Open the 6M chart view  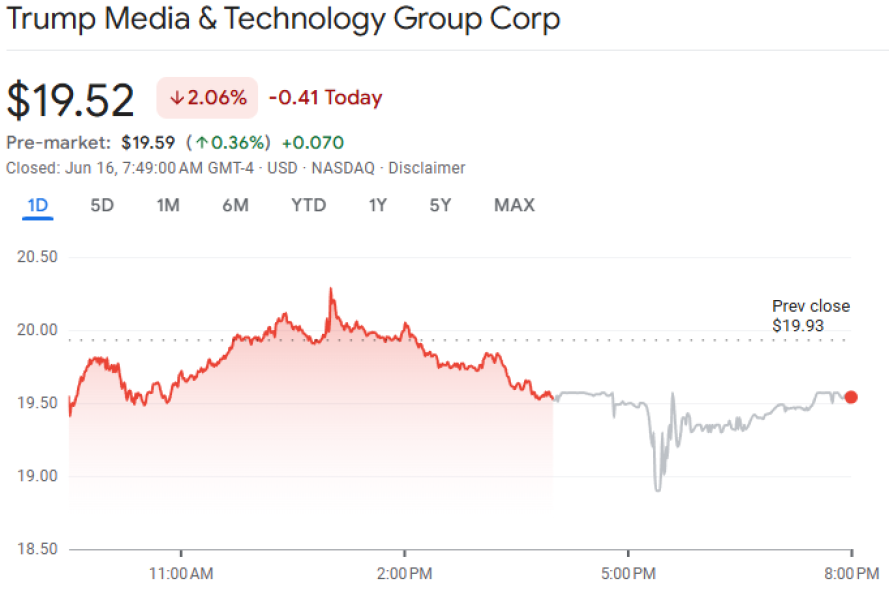[235, 206]
